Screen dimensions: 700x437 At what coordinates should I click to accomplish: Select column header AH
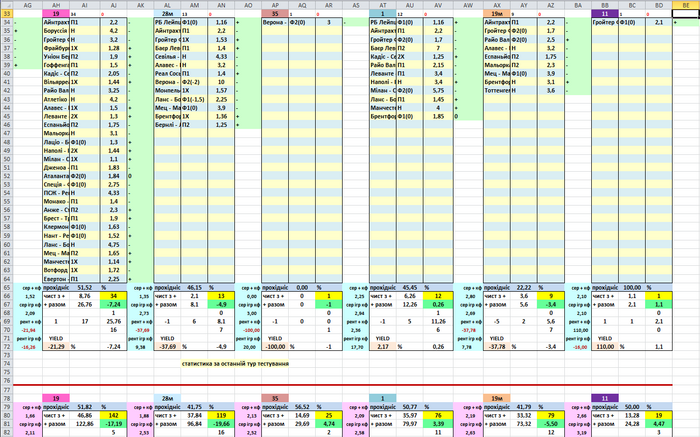56,5
